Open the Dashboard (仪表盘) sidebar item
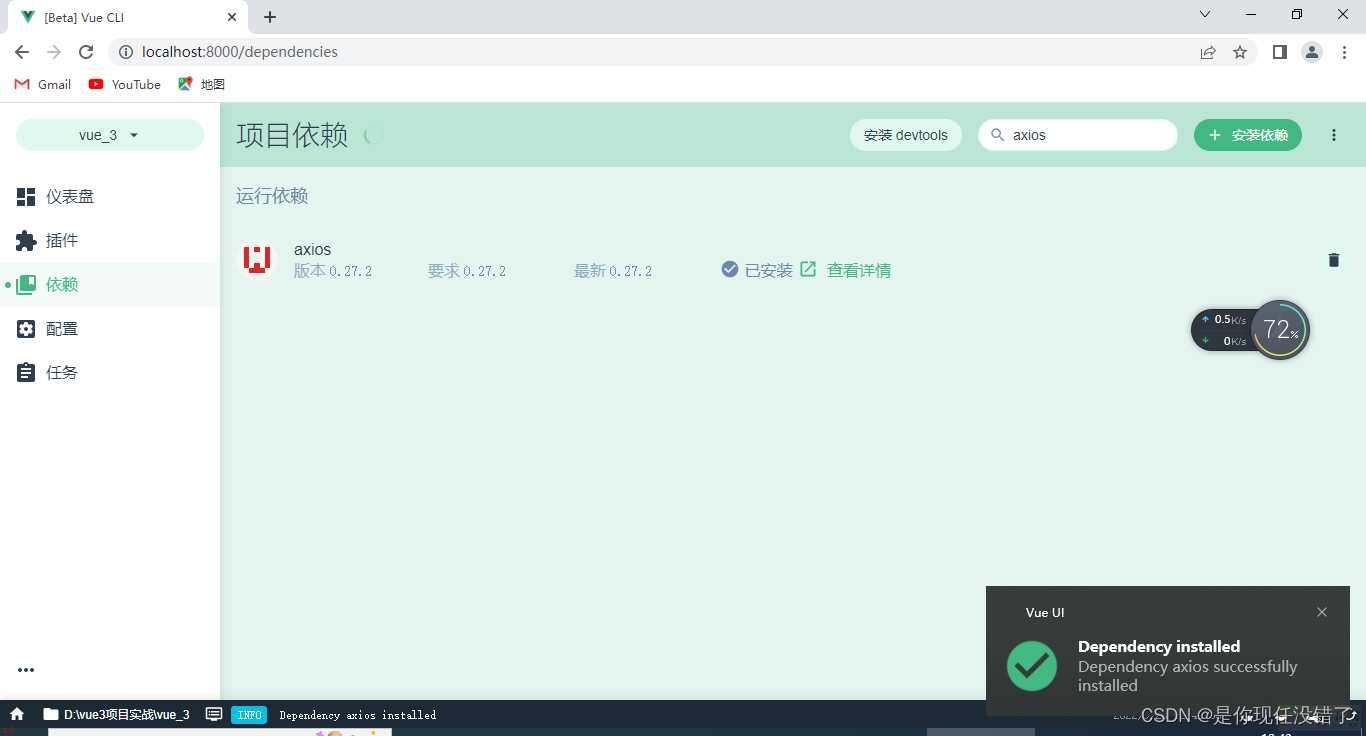This screenshot has height=736, width=1366. coord(110,197)
